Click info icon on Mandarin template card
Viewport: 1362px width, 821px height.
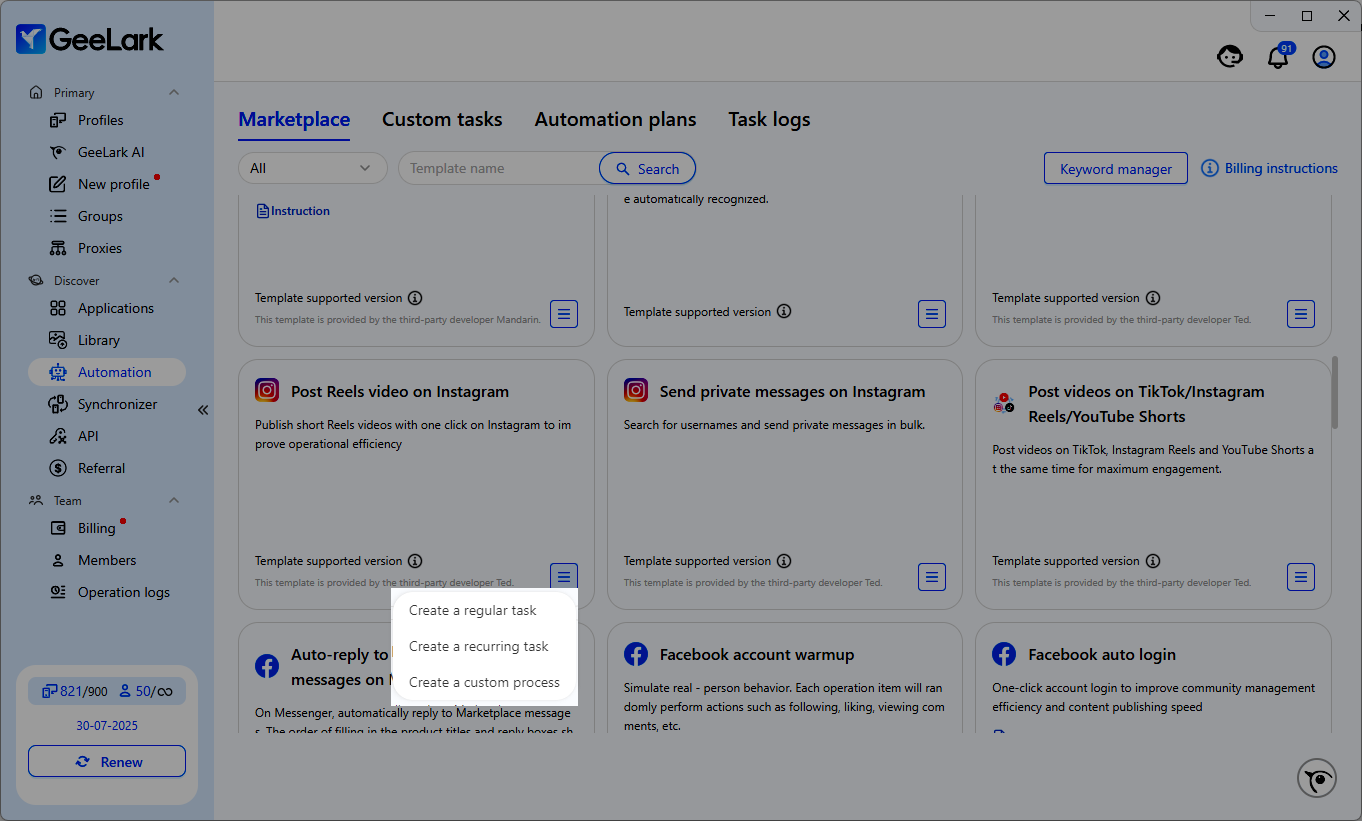[x=415, y=298]
